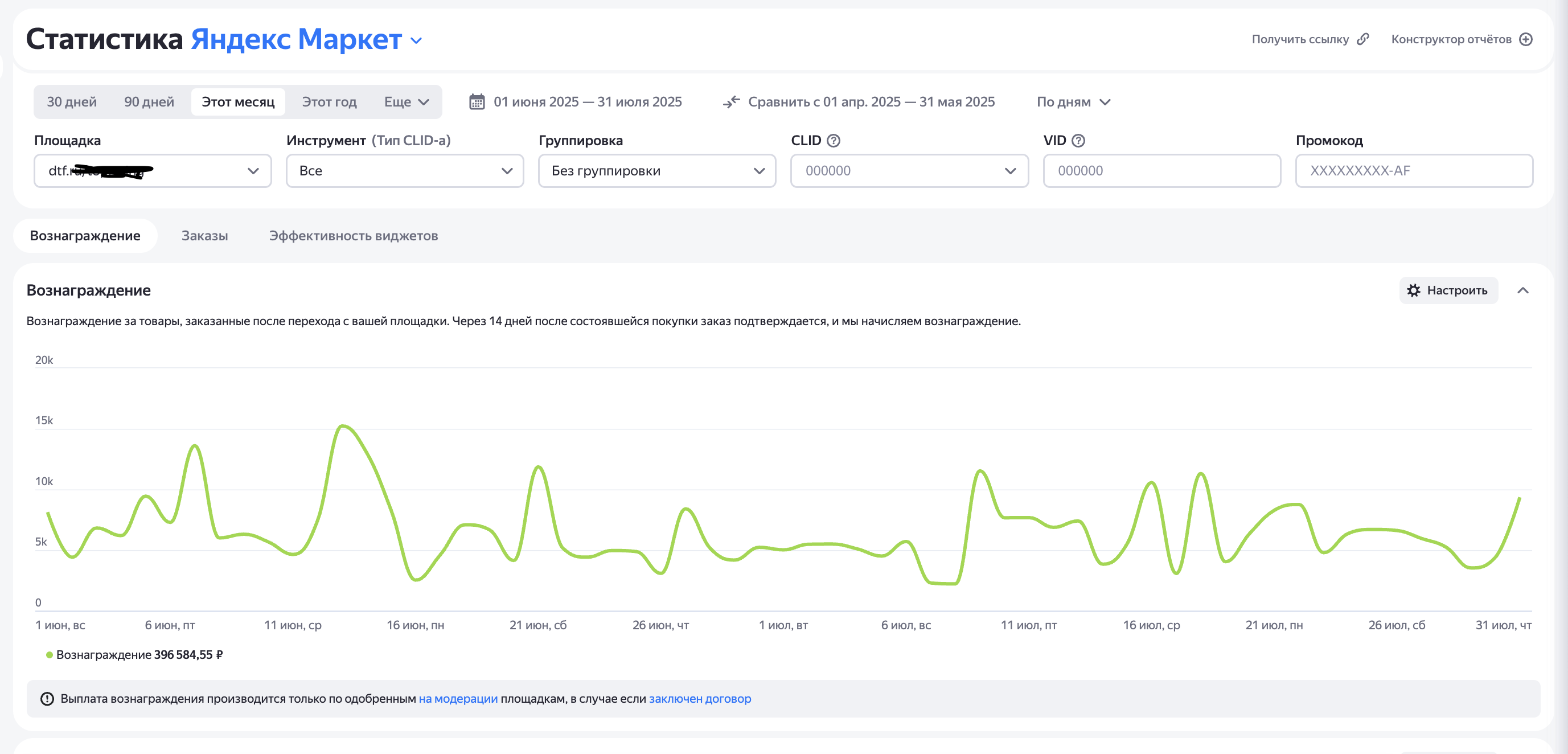The height and width of the screenshot is (754, 1568).
Task: Click the green Вознаграждение legend dot
Action: click(x=50, y=655)
